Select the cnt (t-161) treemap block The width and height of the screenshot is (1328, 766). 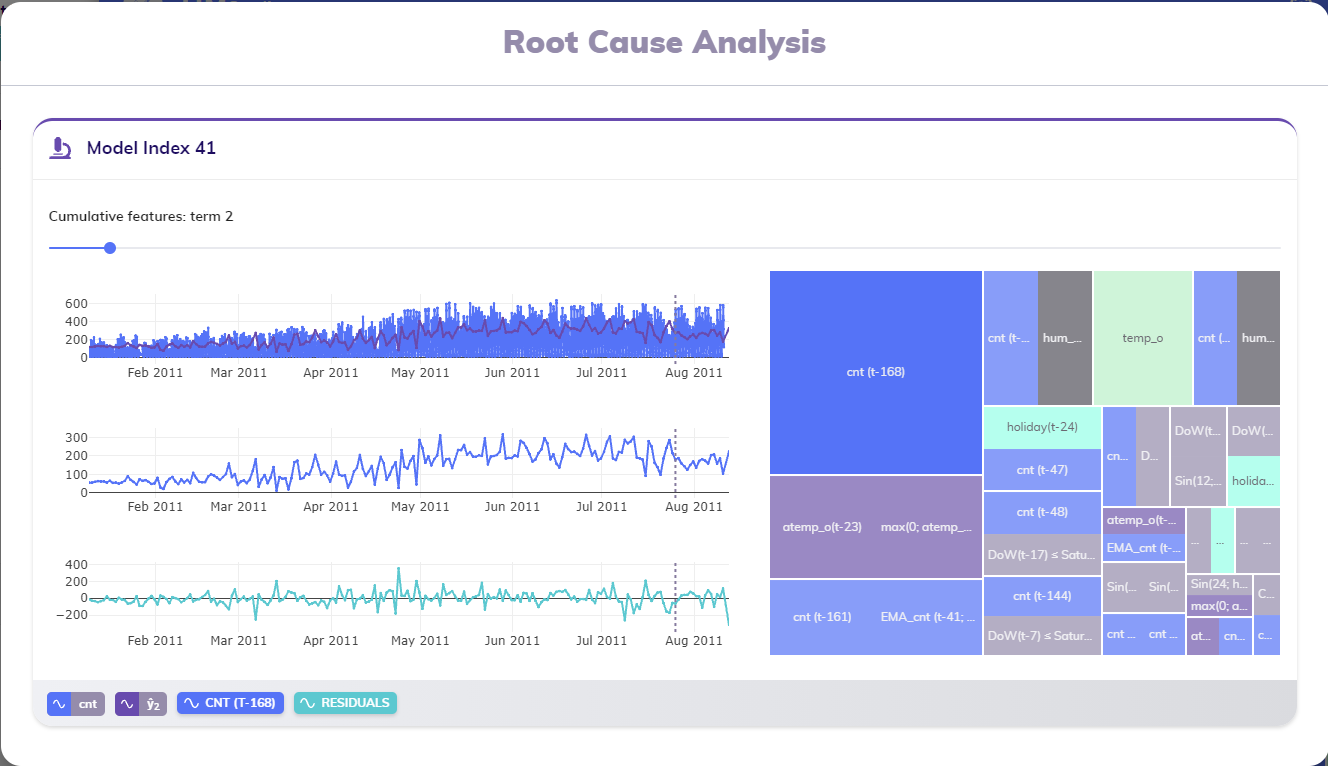pos(822,617)
